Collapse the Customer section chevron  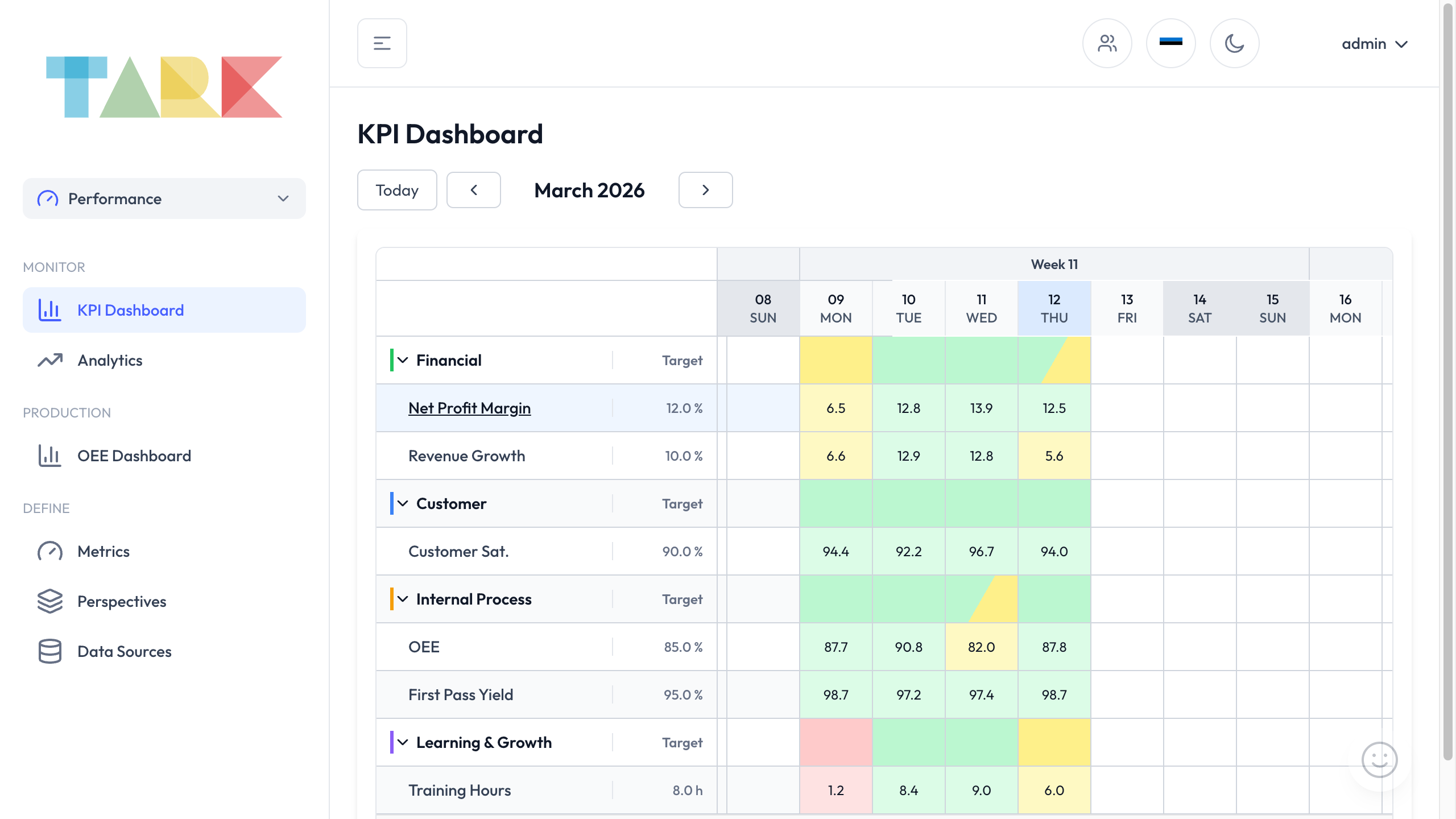click(x=404, y=503)
